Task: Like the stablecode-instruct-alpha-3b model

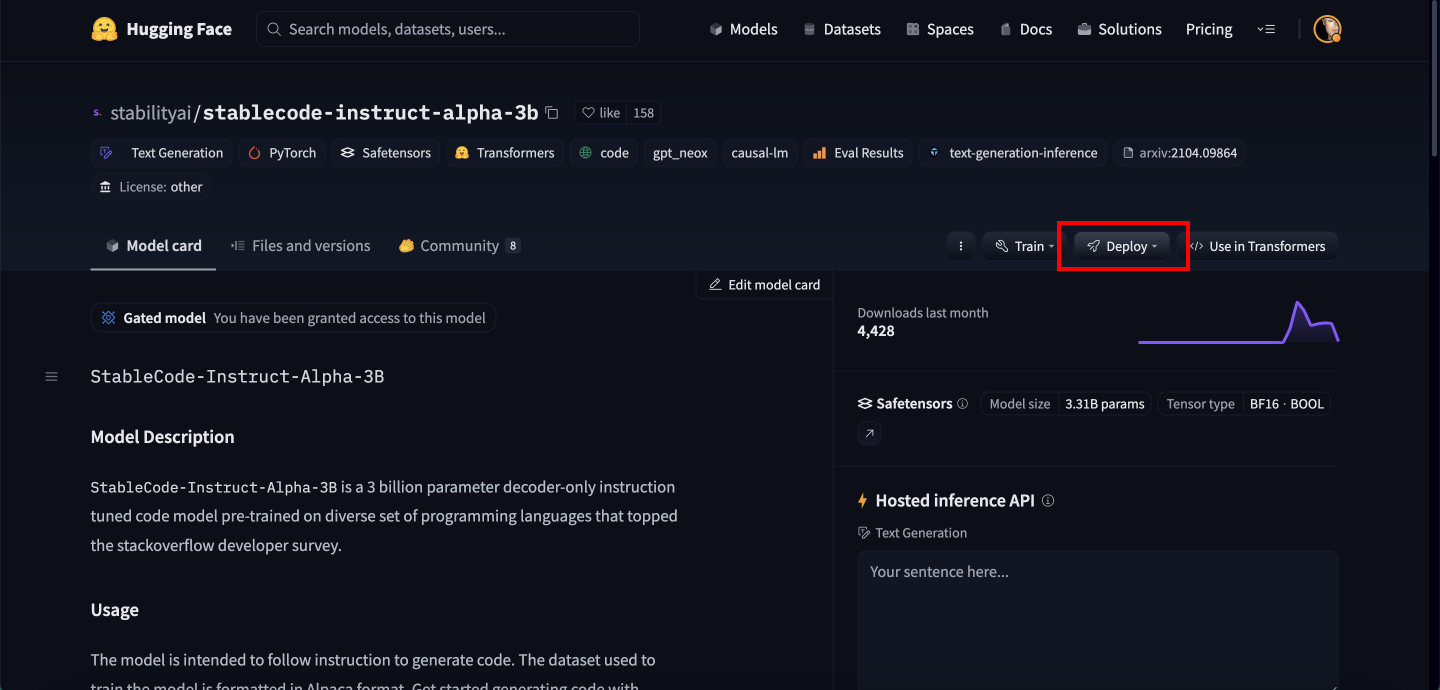Action: [x=602, y=113]
